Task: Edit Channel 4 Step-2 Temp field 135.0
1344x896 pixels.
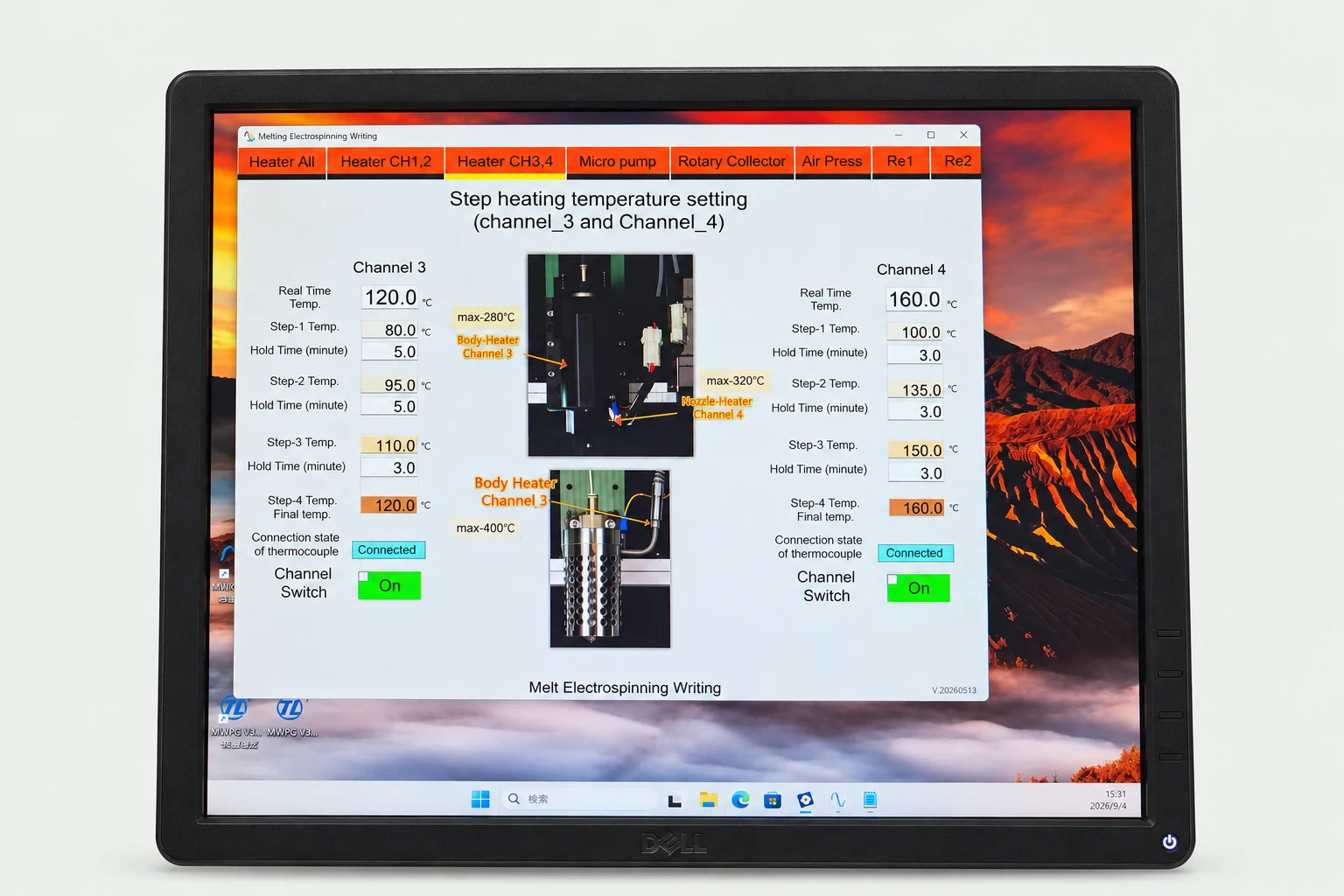Action: 915,389
